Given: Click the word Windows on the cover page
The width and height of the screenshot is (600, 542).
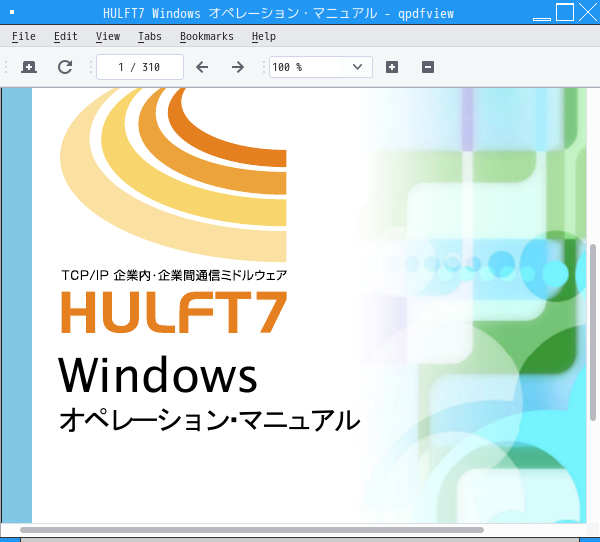Looking at the screenshot, I should [158, 375].
